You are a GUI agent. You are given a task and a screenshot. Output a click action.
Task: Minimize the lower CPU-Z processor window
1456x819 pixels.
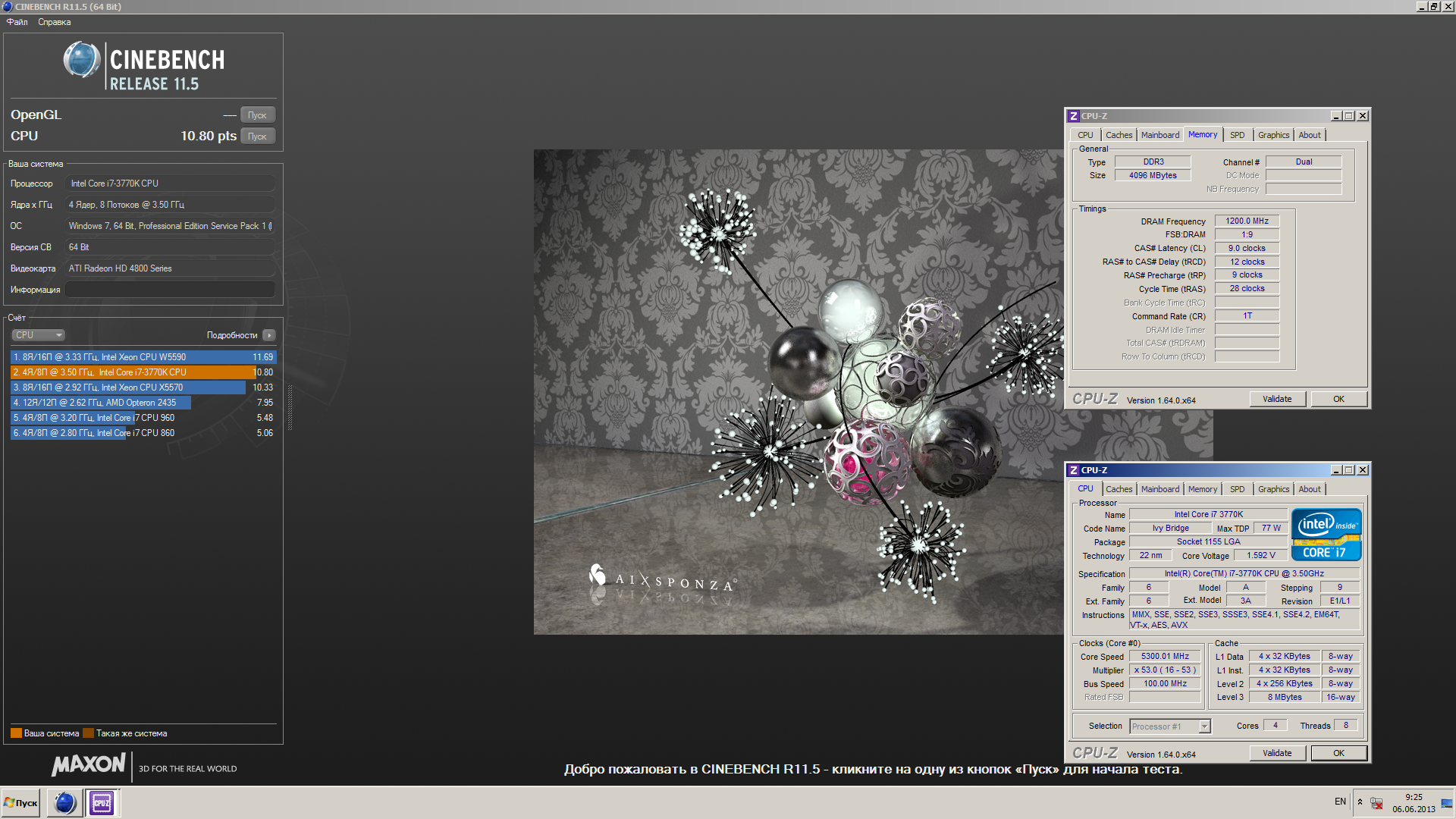point(1336,470)
